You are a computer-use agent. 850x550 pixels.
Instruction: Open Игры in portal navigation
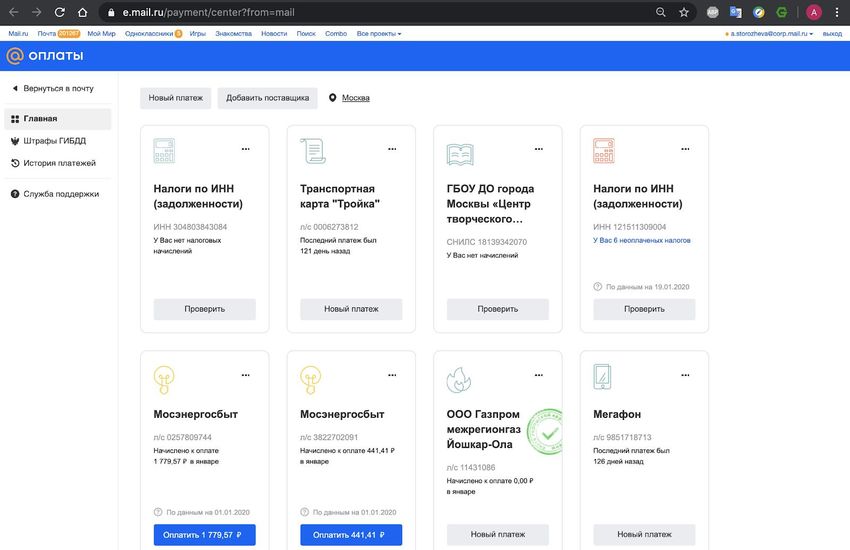(x=197, y=34)
